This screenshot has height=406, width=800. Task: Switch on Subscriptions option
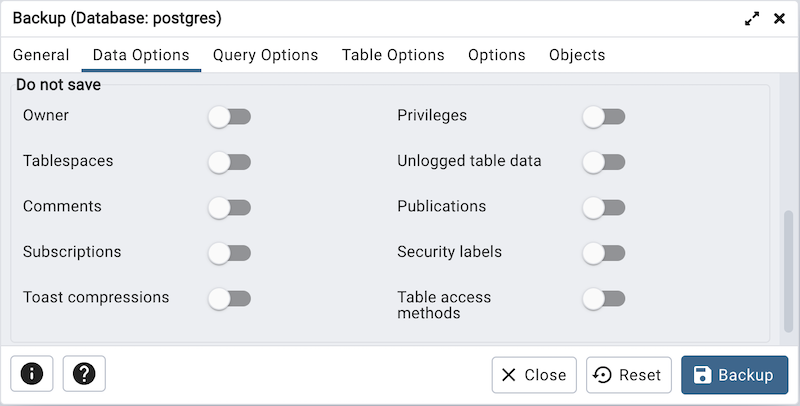click(229, 253)
